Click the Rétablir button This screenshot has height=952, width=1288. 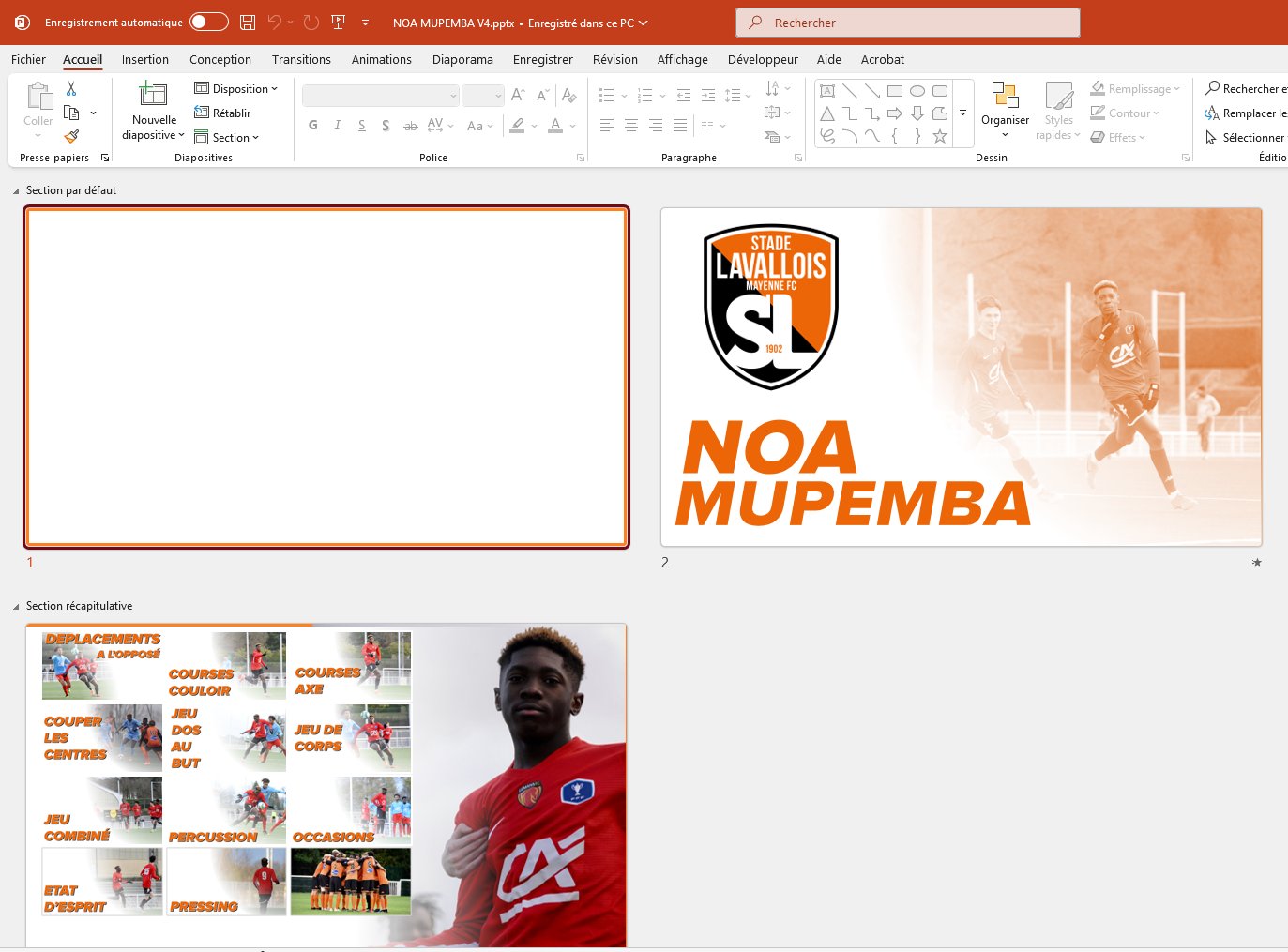223,113
